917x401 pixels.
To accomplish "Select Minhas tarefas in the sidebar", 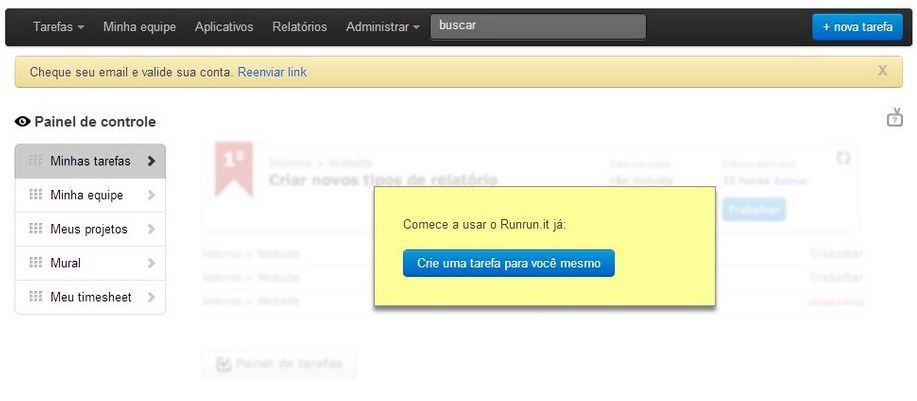I will (x=90, y=161).
